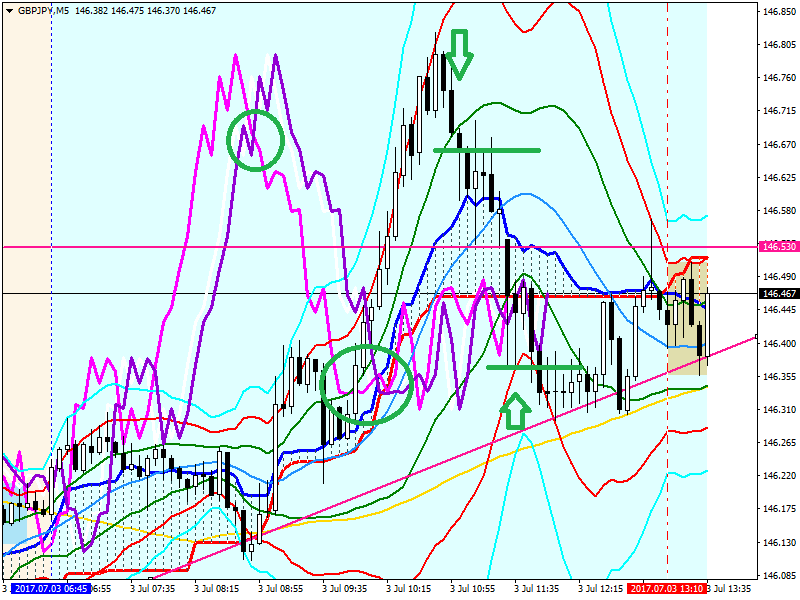Select the pink 146.530 price level label

click(x=779, y=247)
